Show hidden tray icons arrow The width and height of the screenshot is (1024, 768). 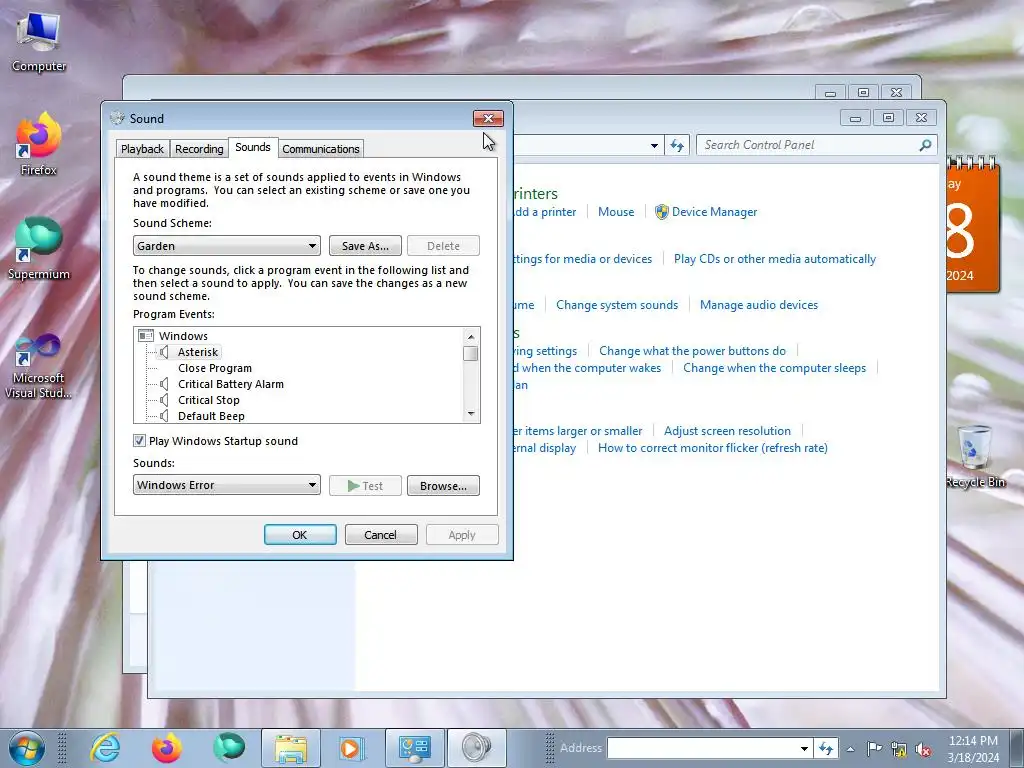tap(850, 749)
